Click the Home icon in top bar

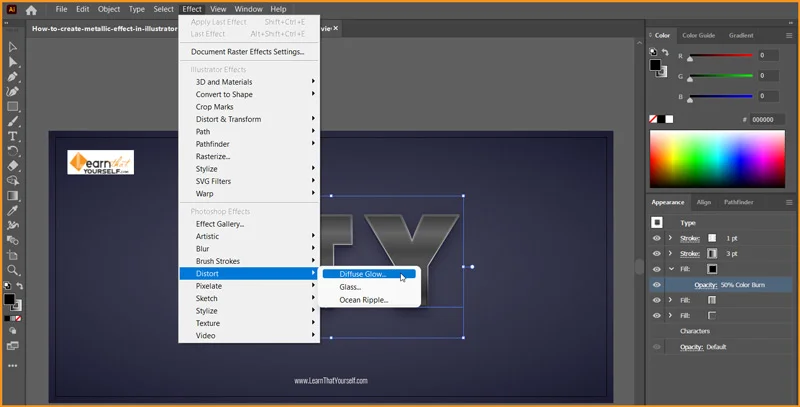(31, 9)
